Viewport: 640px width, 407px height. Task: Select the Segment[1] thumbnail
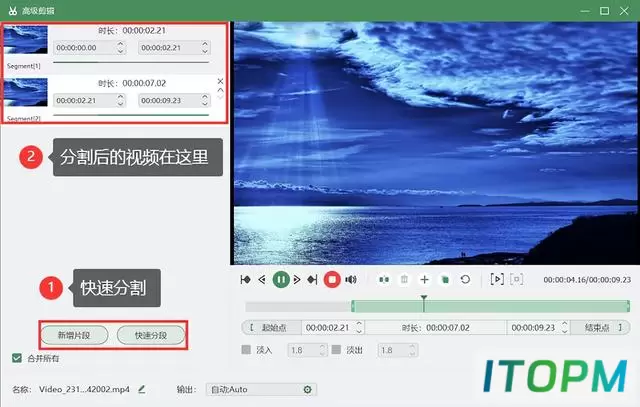click(x=25, y=40)
